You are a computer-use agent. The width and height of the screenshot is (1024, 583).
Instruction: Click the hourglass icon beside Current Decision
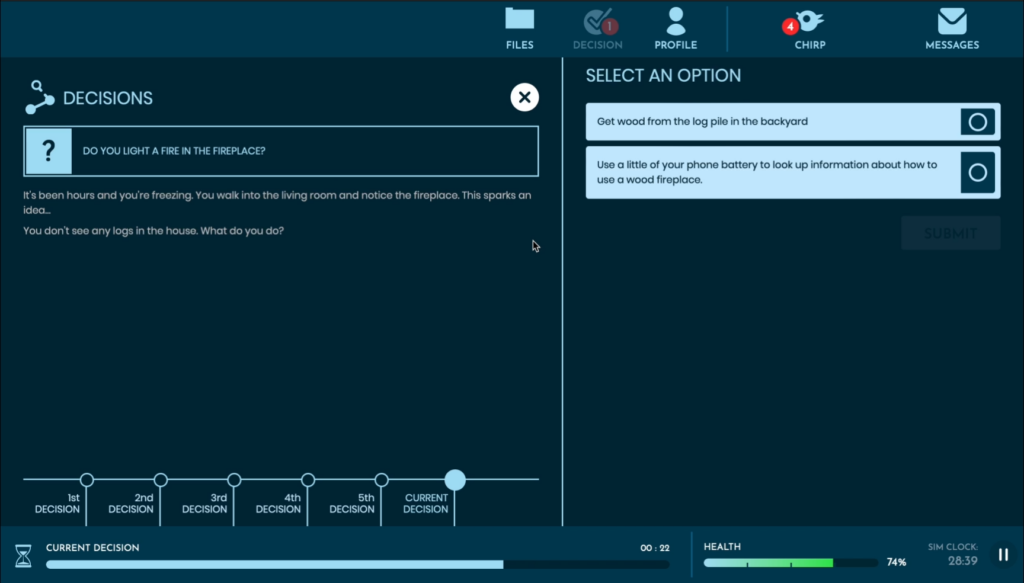tap(24, 556)
